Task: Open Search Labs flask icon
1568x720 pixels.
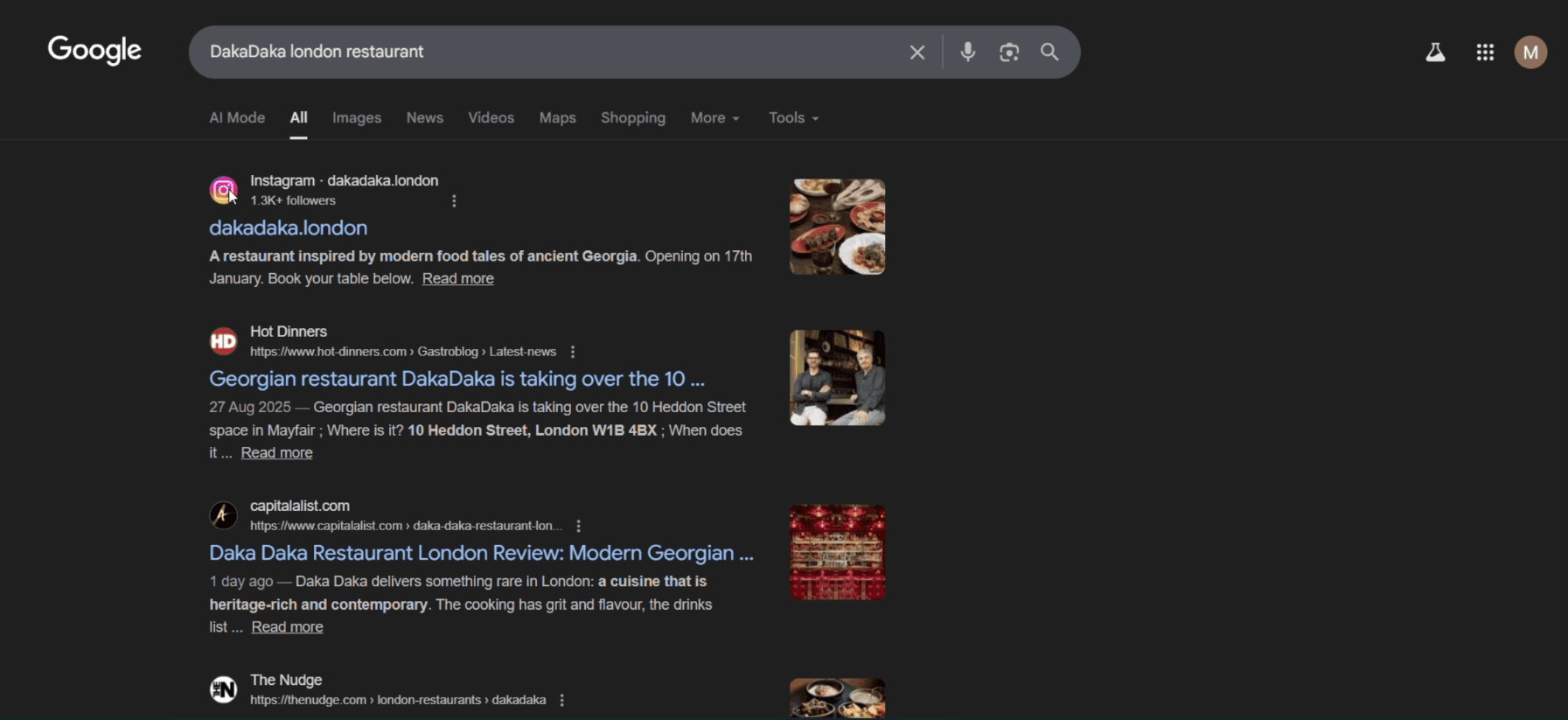Action: [x=1435, y=52]
